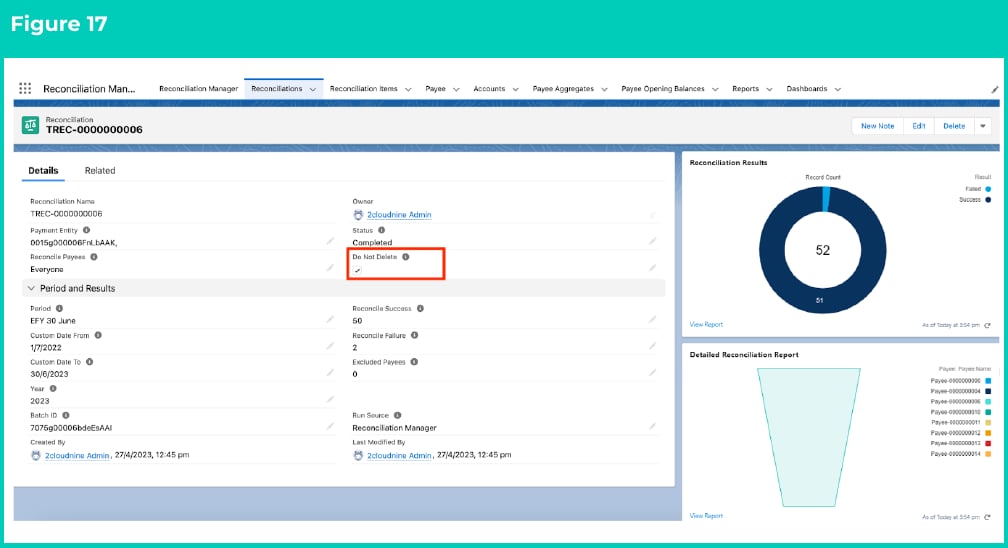Open View Report under Detailed Reconciliation Report
This screenshot has width=1008, height=548.
point(706,516)
